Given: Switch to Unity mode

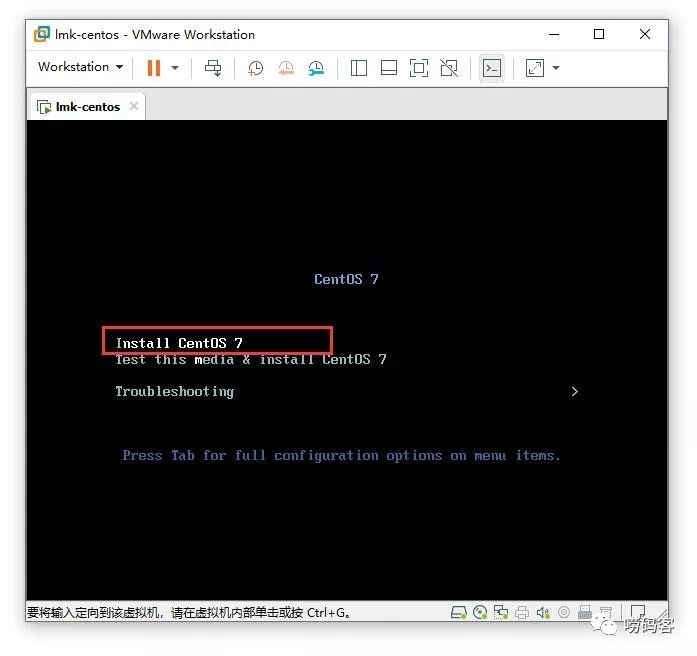Looking at the screenshot, I should coord(449,68).
